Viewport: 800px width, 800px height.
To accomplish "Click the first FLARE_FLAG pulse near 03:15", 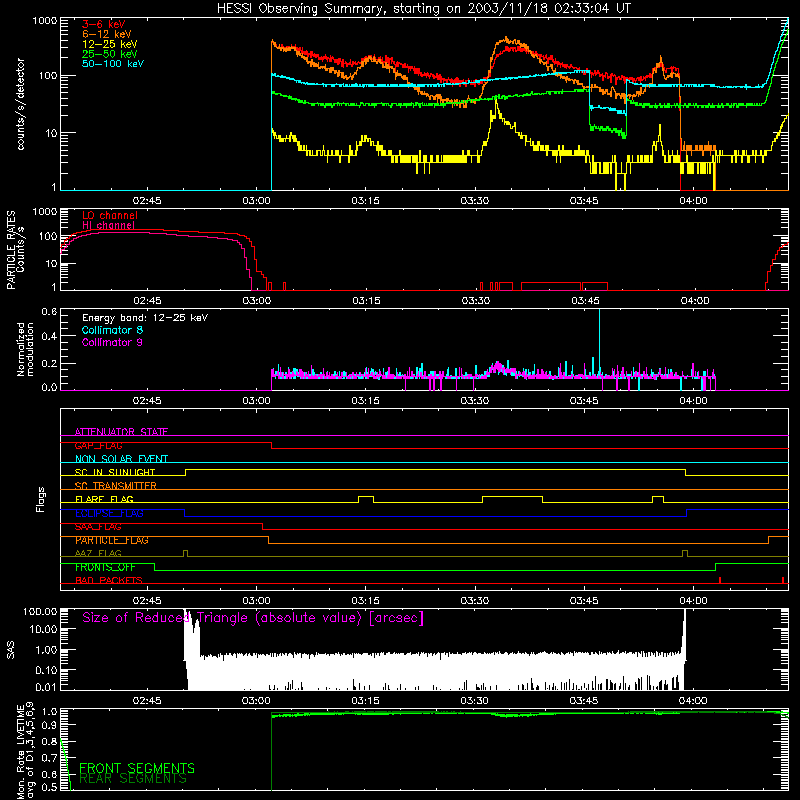I will pyautogui.click(x=366, y=499).
